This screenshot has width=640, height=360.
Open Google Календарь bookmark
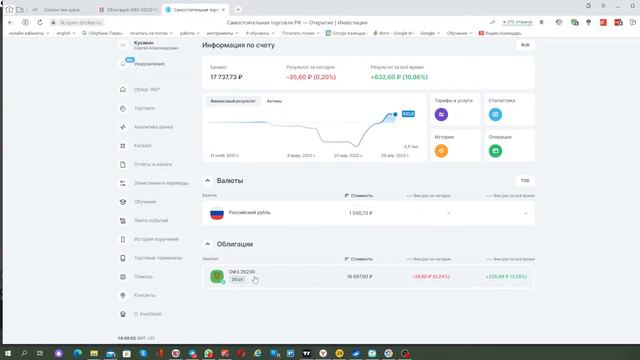click(346, 33)
